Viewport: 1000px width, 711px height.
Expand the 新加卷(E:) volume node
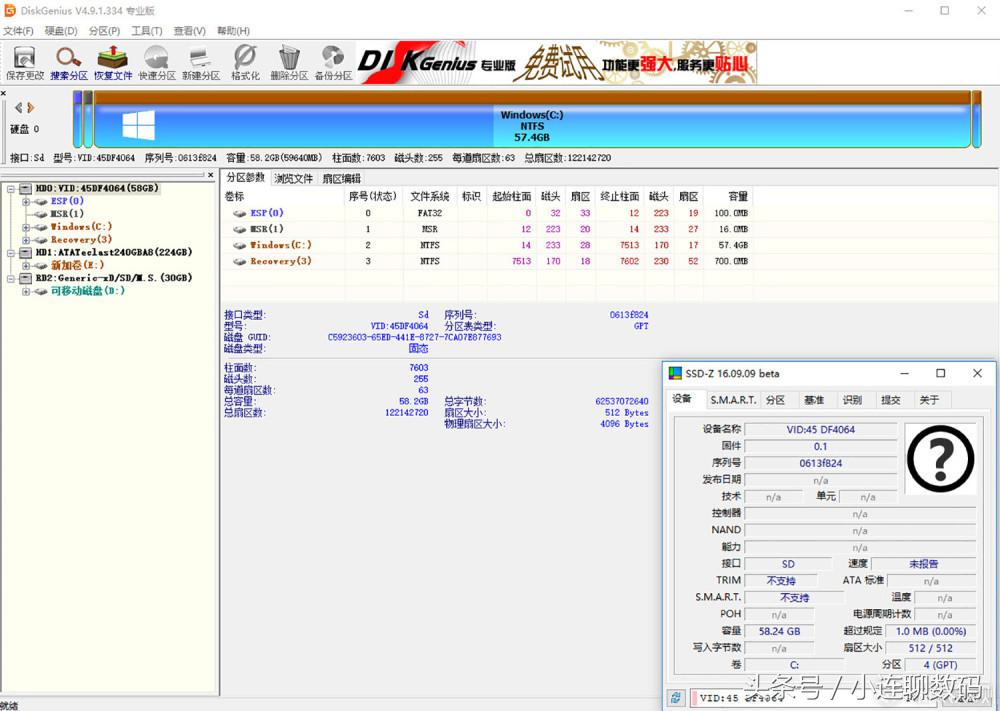coord(26,265)
